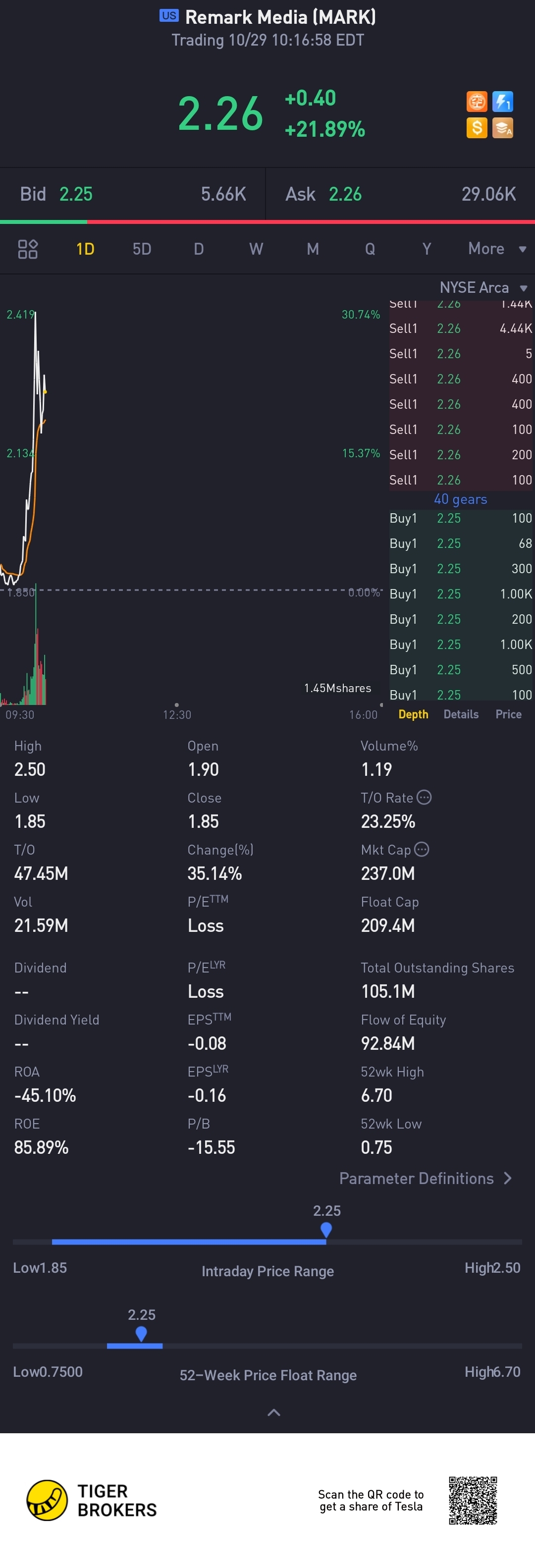Tap the orange no-shorting badge icon
Screen dimensions: 535x1568
click(x=477, y=102)
